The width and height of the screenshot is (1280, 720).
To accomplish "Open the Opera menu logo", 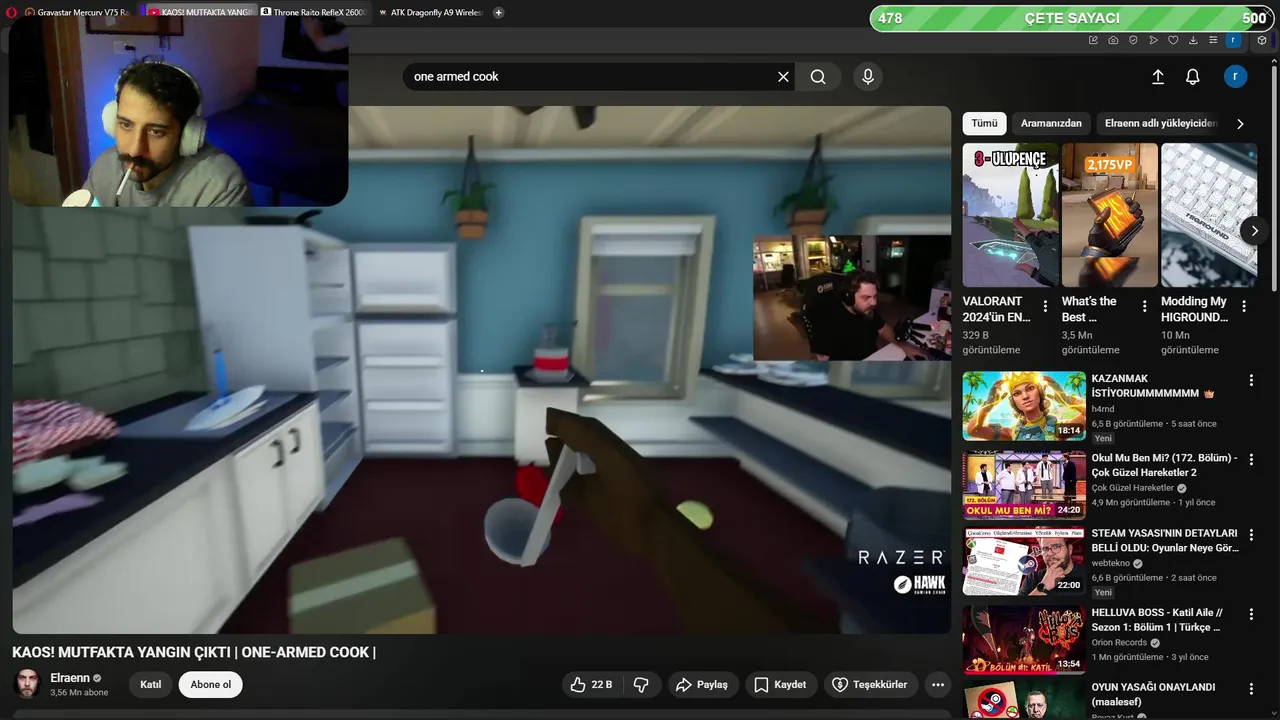I will click(x=10, y=12).
